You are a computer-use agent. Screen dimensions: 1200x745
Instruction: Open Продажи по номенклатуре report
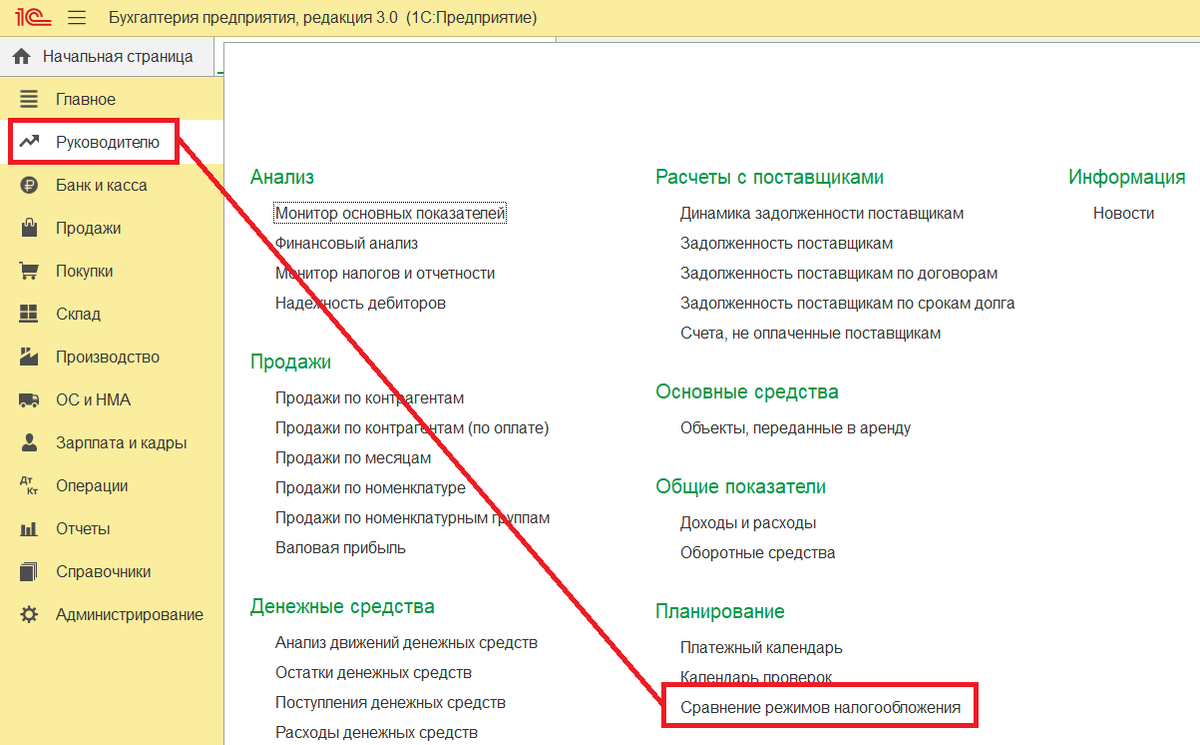(370, 488)
